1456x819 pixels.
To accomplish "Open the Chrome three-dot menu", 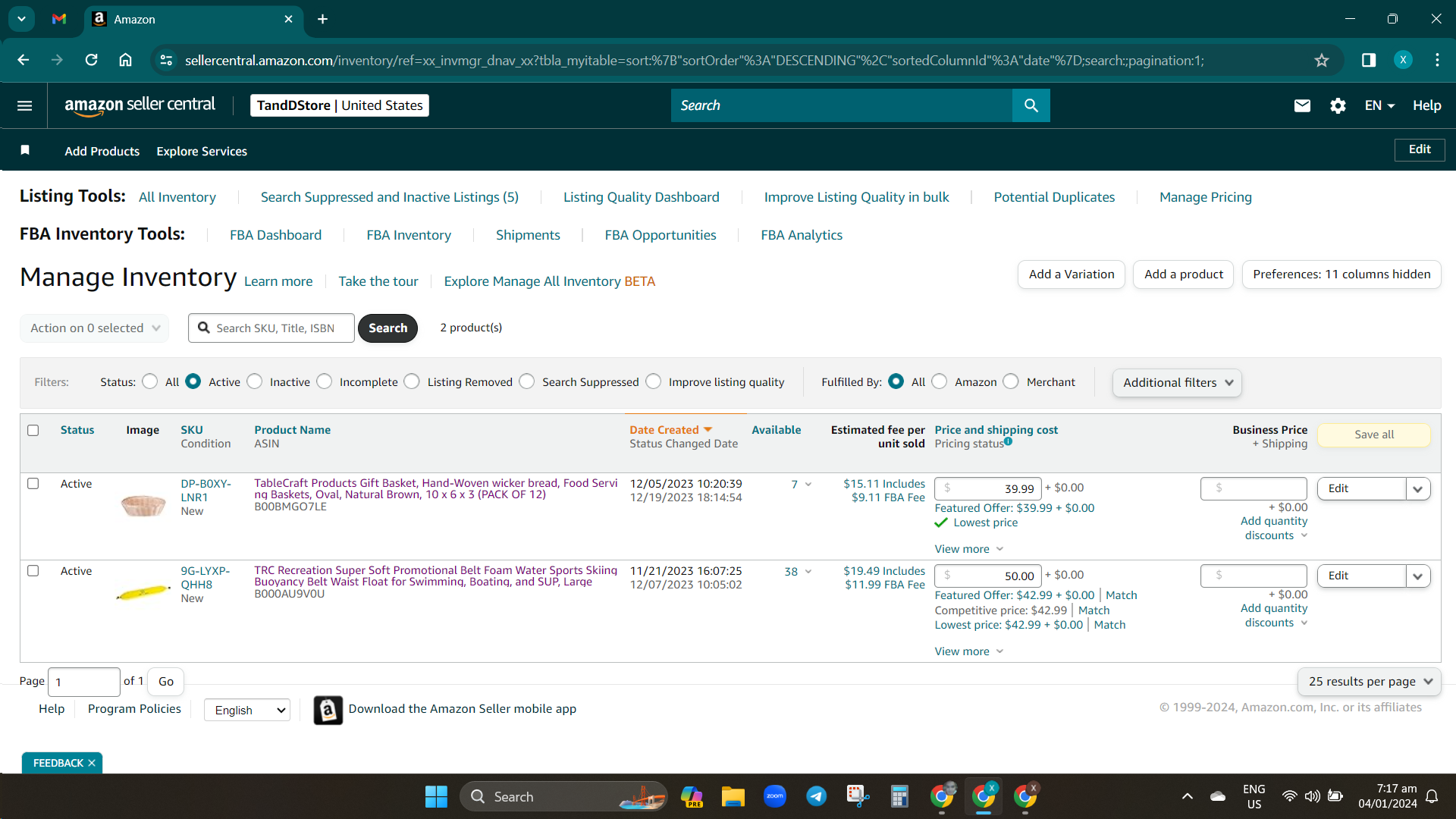I will click(1437, 60).
